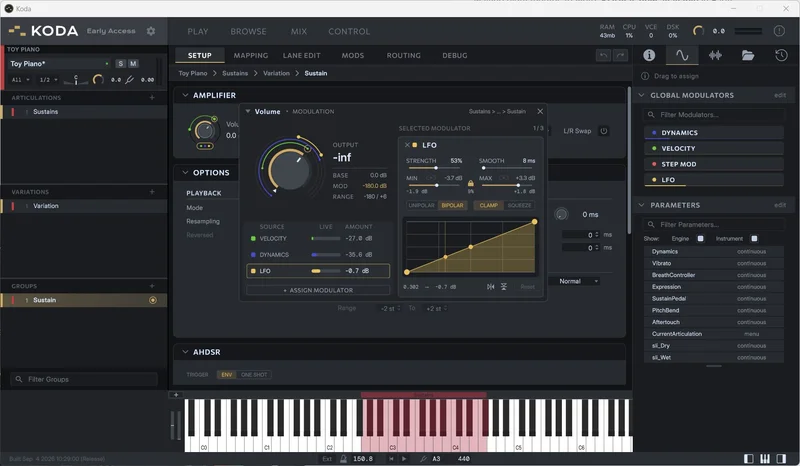This screenshot has width=800, height=466.
Task: Open the history clock panel icon
Action: pos(781,55)
